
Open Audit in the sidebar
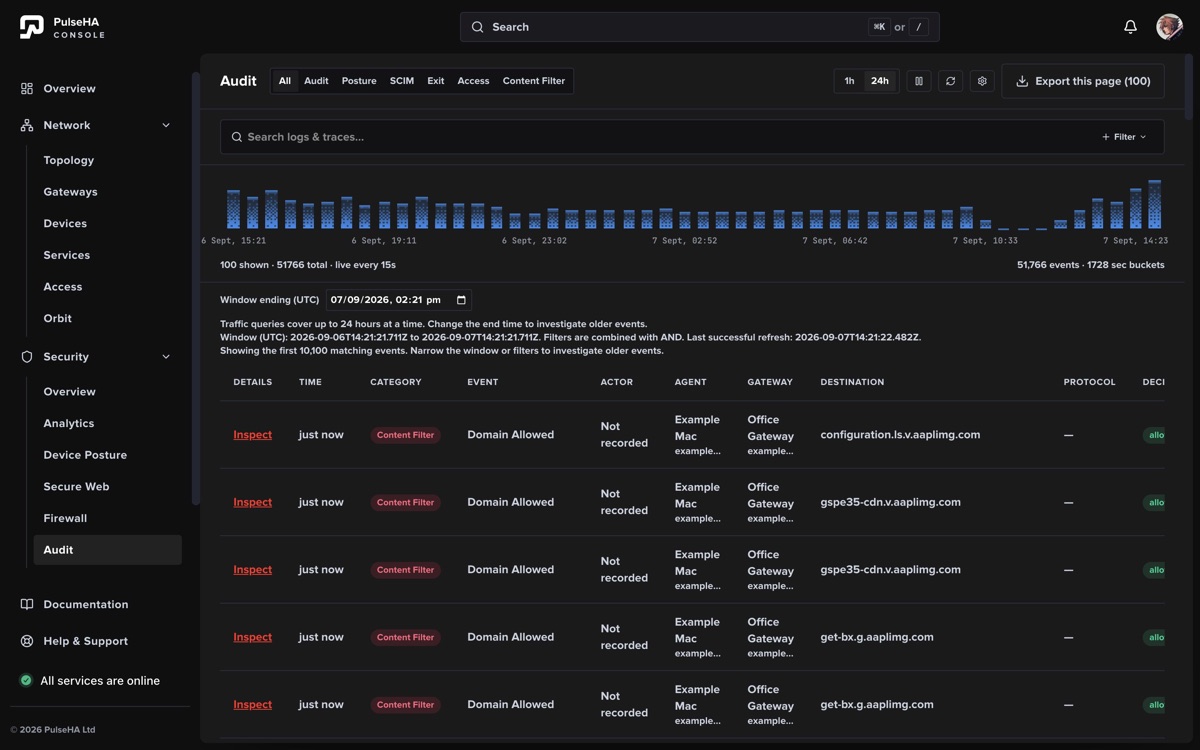point(108,550)
